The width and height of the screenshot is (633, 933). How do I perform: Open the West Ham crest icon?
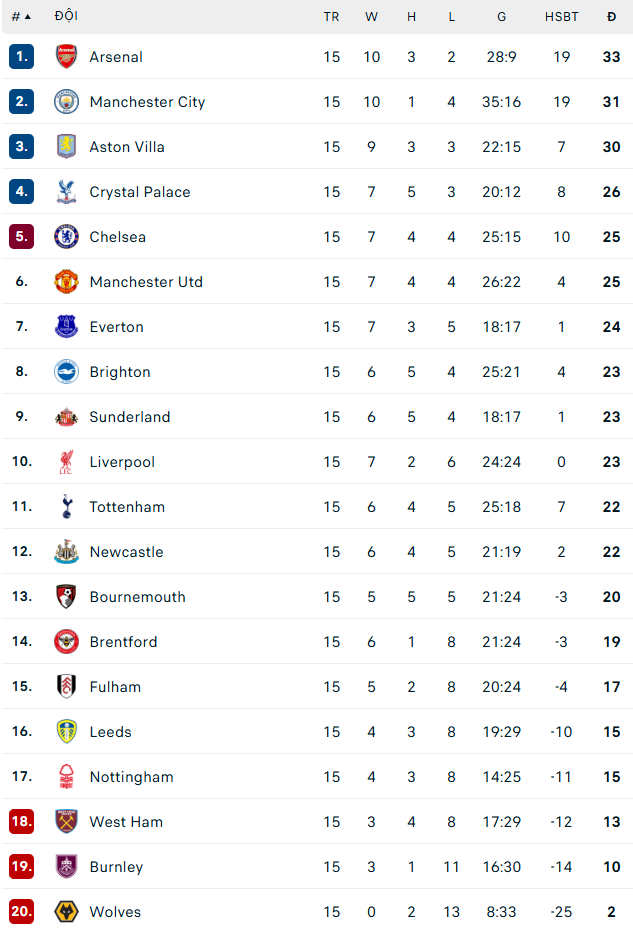pos(66,822)
